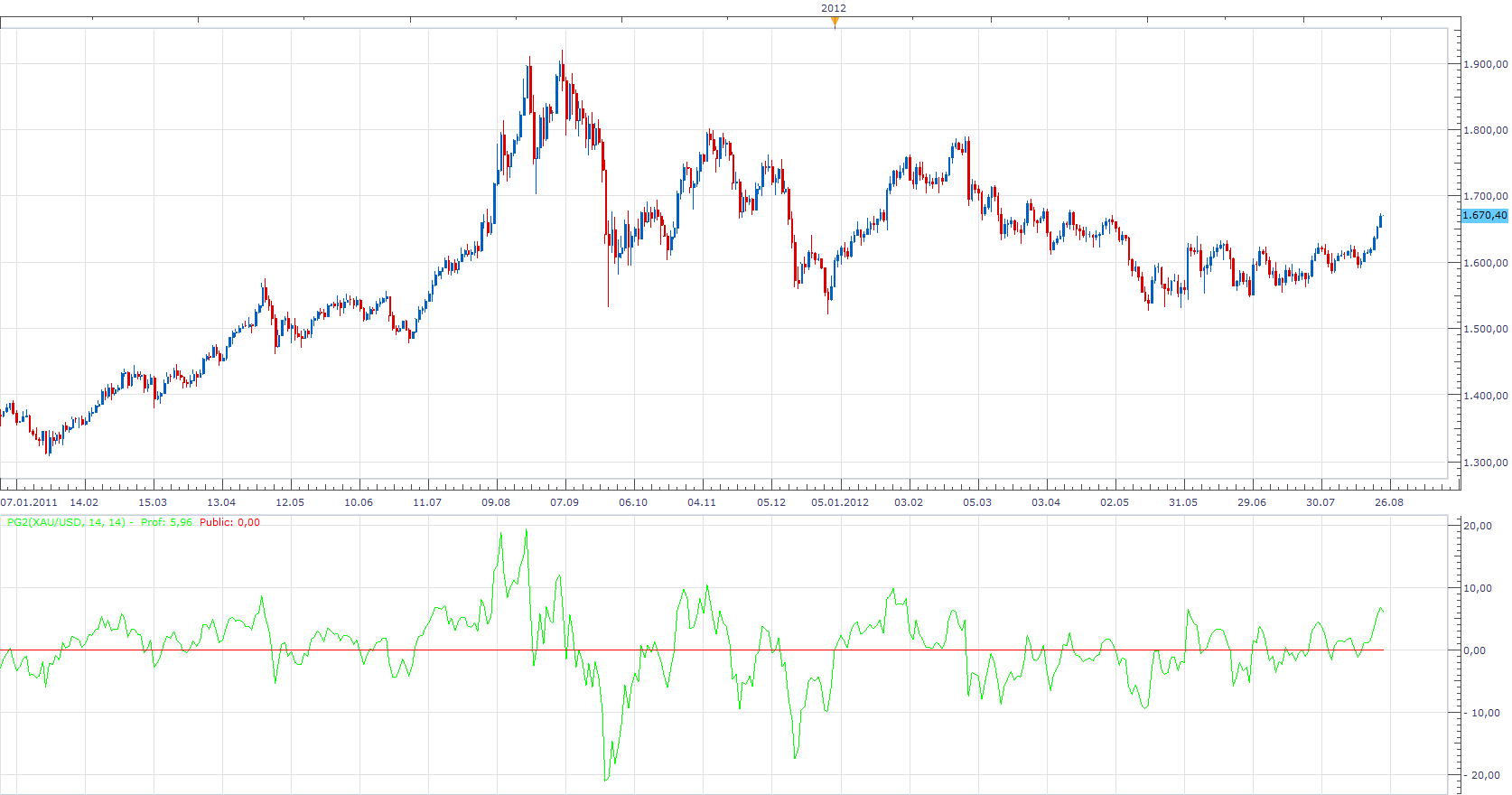Screen dimensions: 1512x795
Task: Click the 07.01.2011 date axis label
Action: click(x=29, y=502)
